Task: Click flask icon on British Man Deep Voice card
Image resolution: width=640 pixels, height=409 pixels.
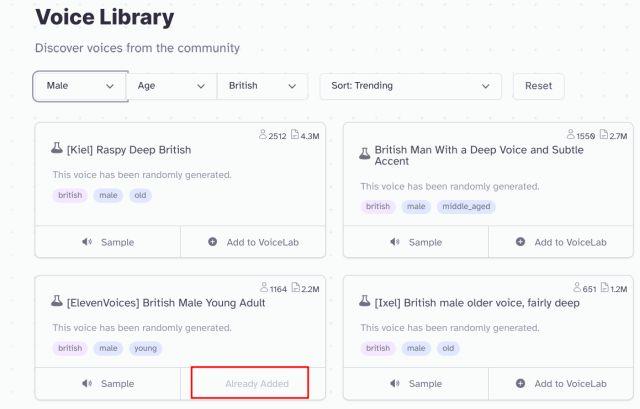Action: (365, 154)
